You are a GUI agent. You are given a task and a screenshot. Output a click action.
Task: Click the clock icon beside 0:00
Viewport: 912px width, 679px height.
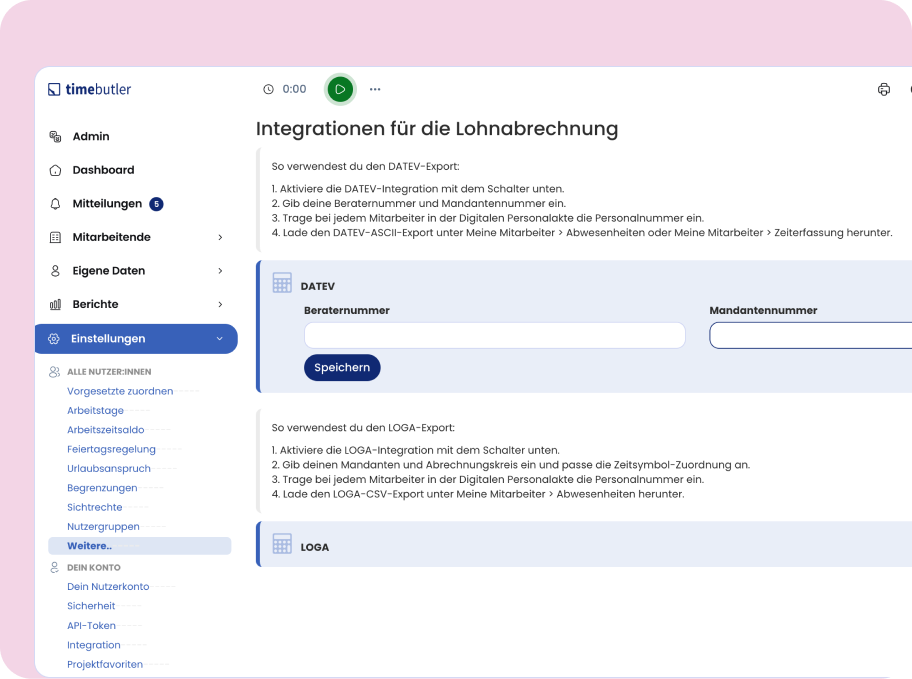tap(268, 89)
